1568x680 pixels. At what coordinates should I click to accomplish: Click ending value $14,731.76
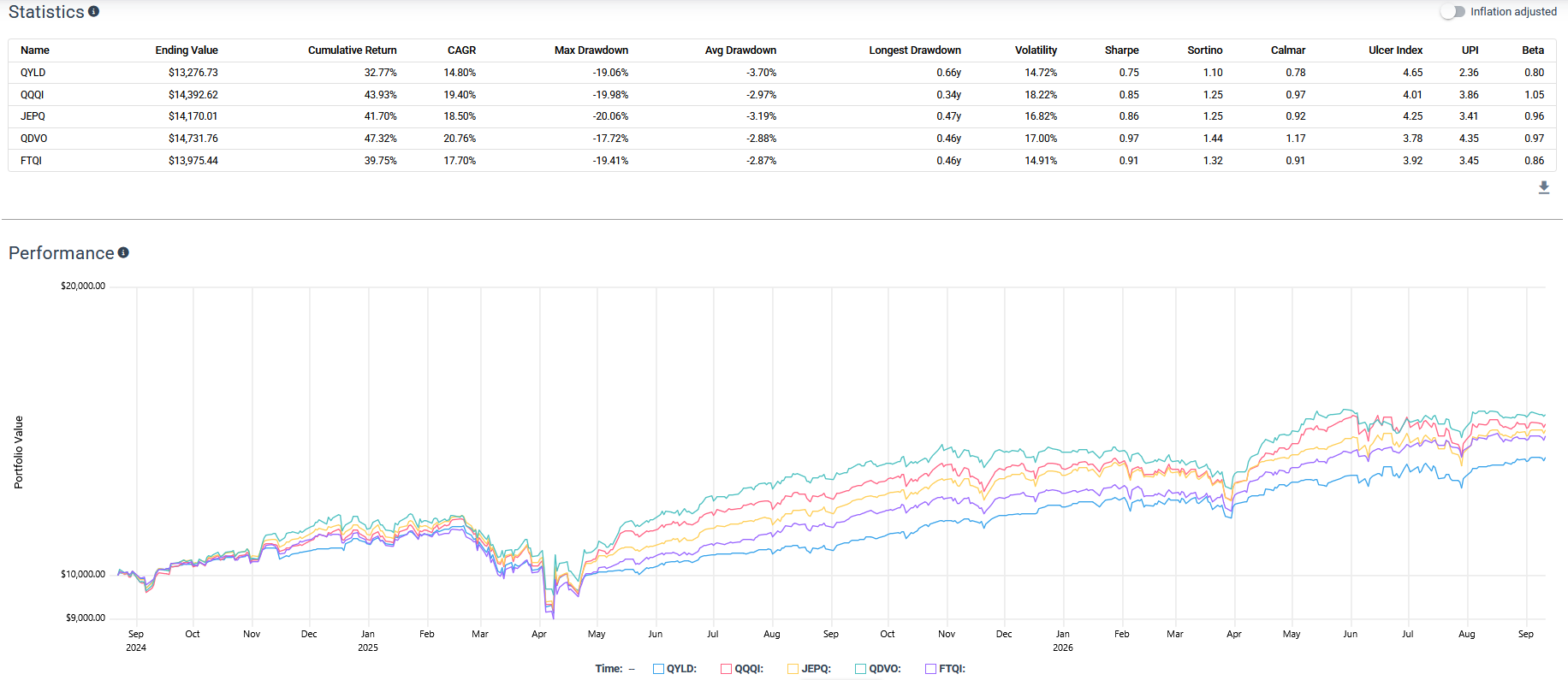[x=193, y=139]
